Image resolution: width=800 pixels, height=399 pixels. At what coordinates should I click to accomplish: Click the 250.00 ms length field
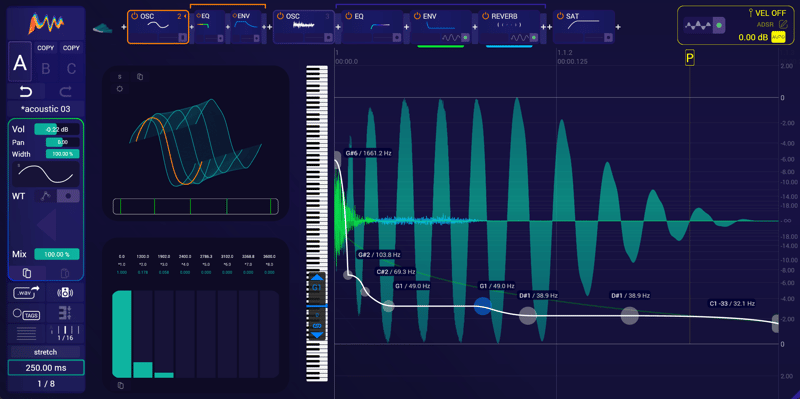tap(46, 367)
